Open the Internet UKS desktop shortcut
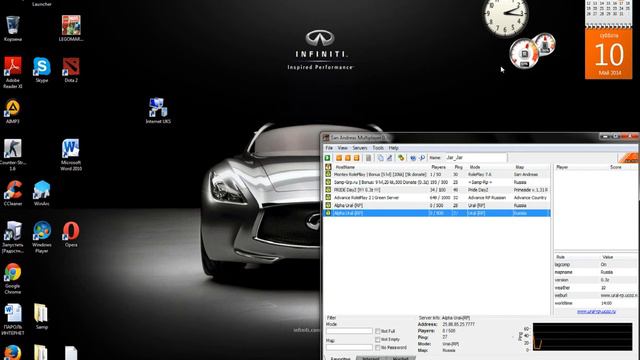This screenshot has height=360, width=640. pos(158,111)
